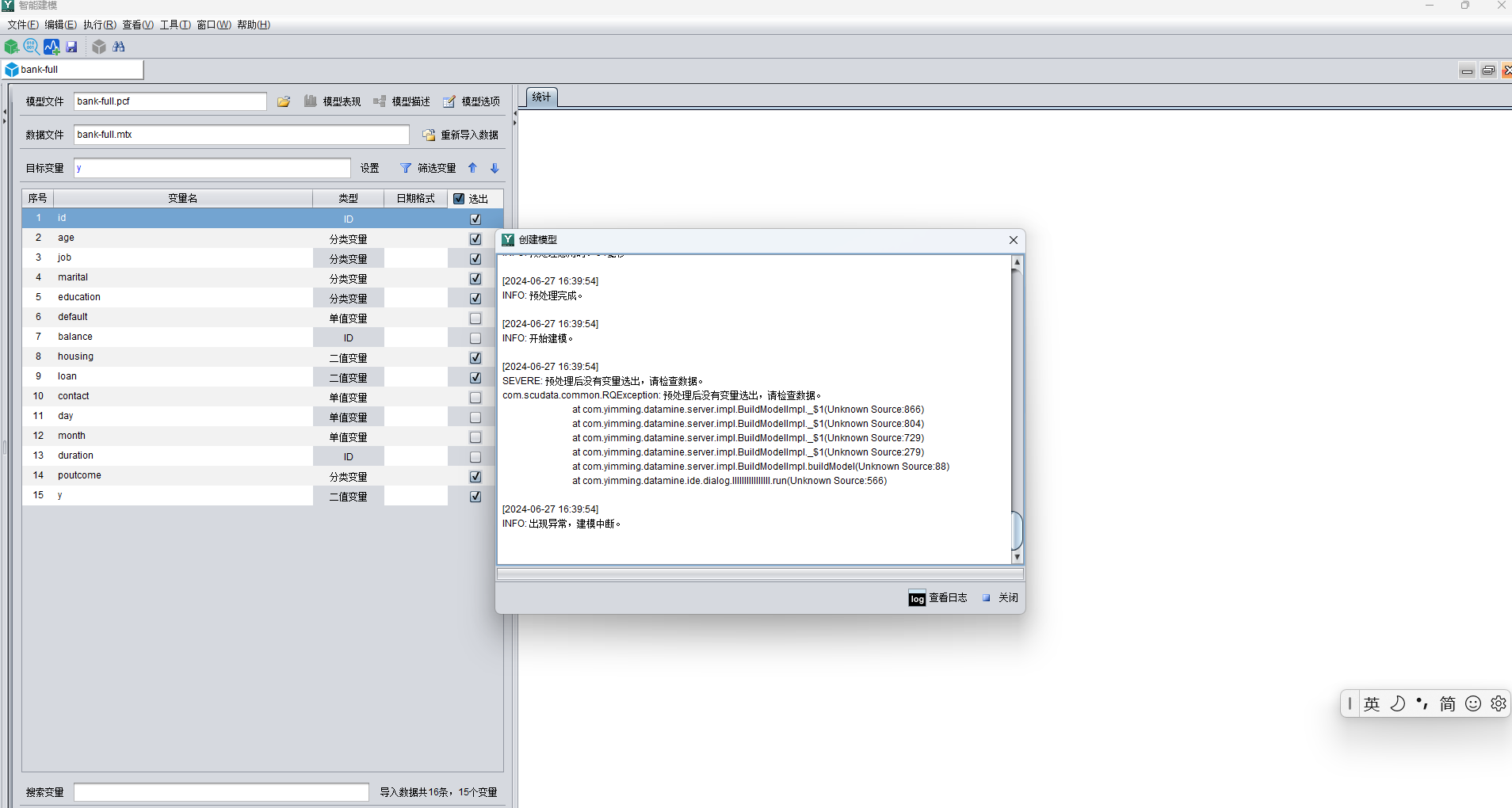
Task: Open the binary data magnifier toolbar tool
Action: (x=32, y=47)
